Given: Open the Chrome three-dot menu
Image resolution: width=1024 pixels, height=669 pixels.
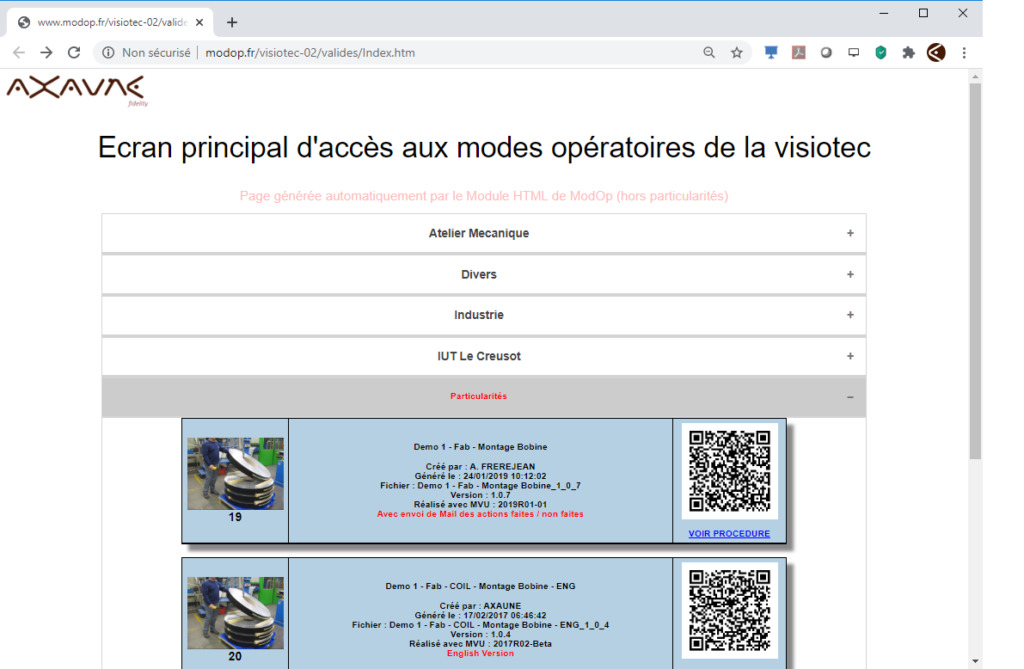Looking at the screenshot, I should [x=964, y=53].
